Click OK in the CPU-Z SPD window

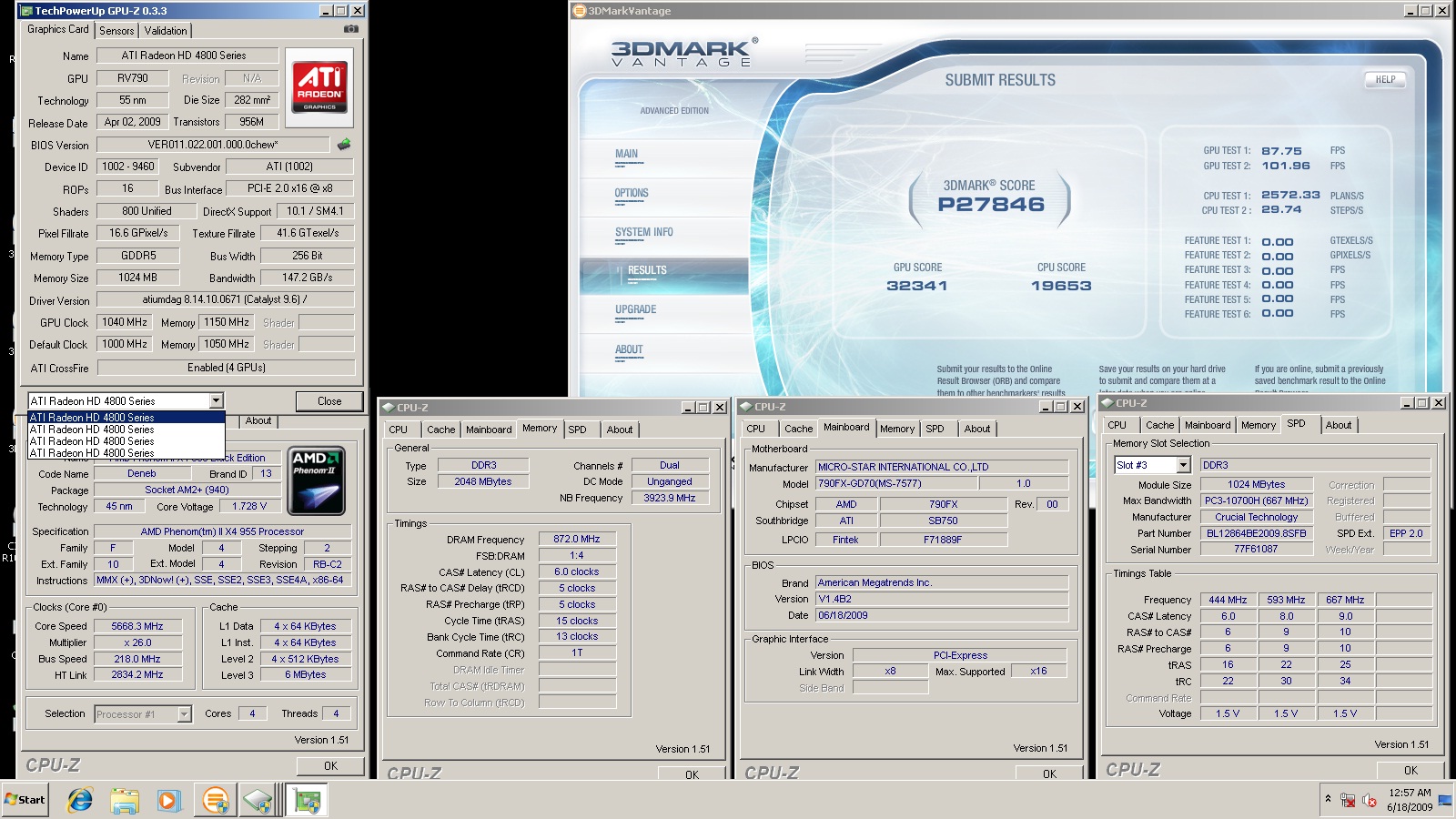[1410, 770]
